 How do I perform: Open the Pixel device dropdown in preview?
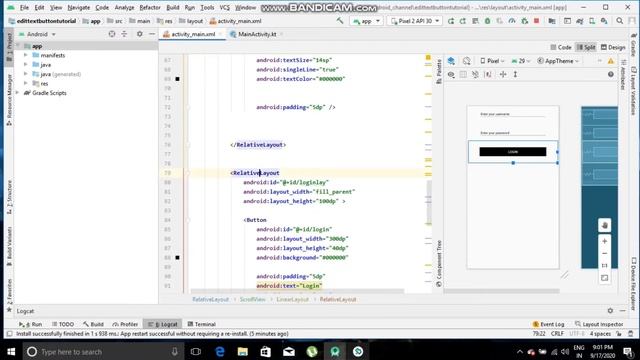(x=492, y=61)
